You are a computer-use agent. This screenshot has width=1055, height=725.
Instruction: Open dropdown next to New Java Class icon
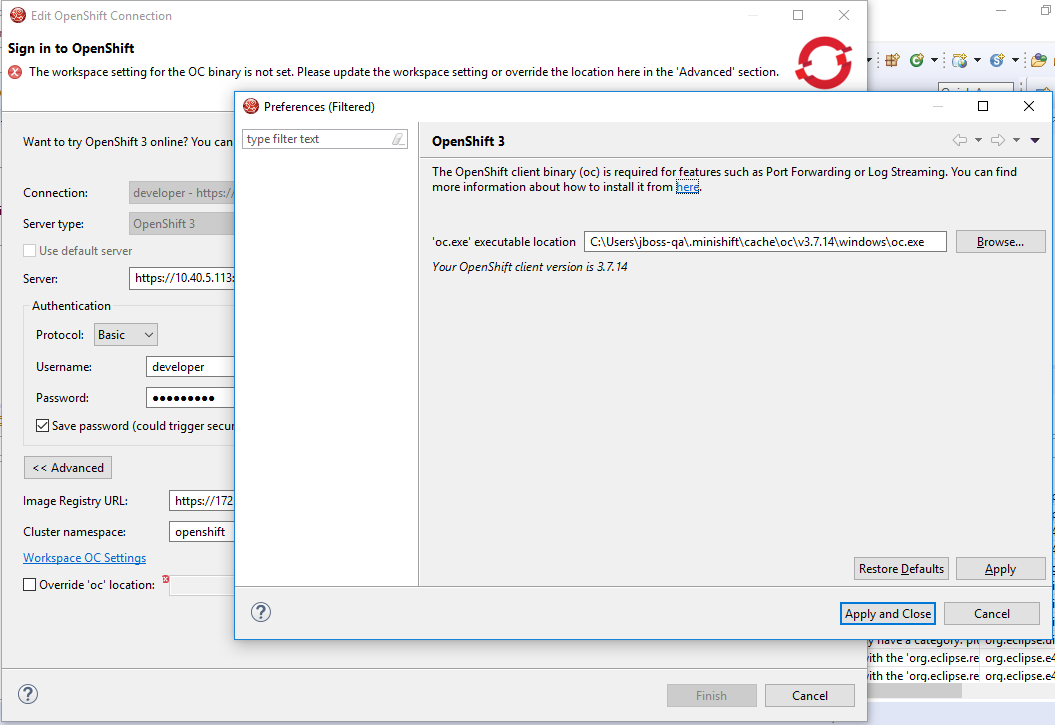coord(934,61)
